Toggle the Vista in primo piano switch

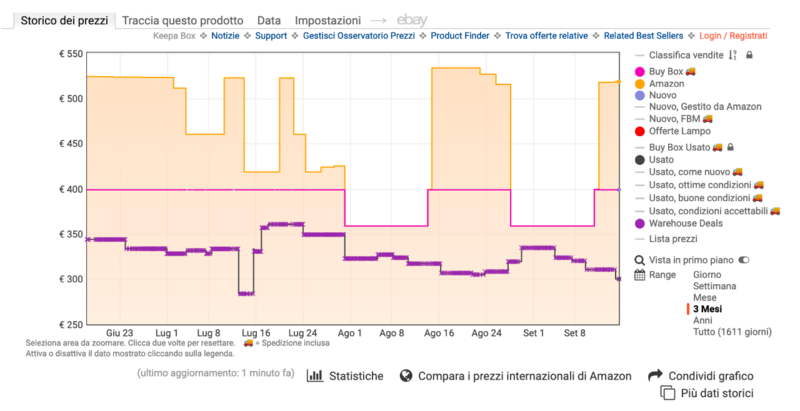point(743,259)
